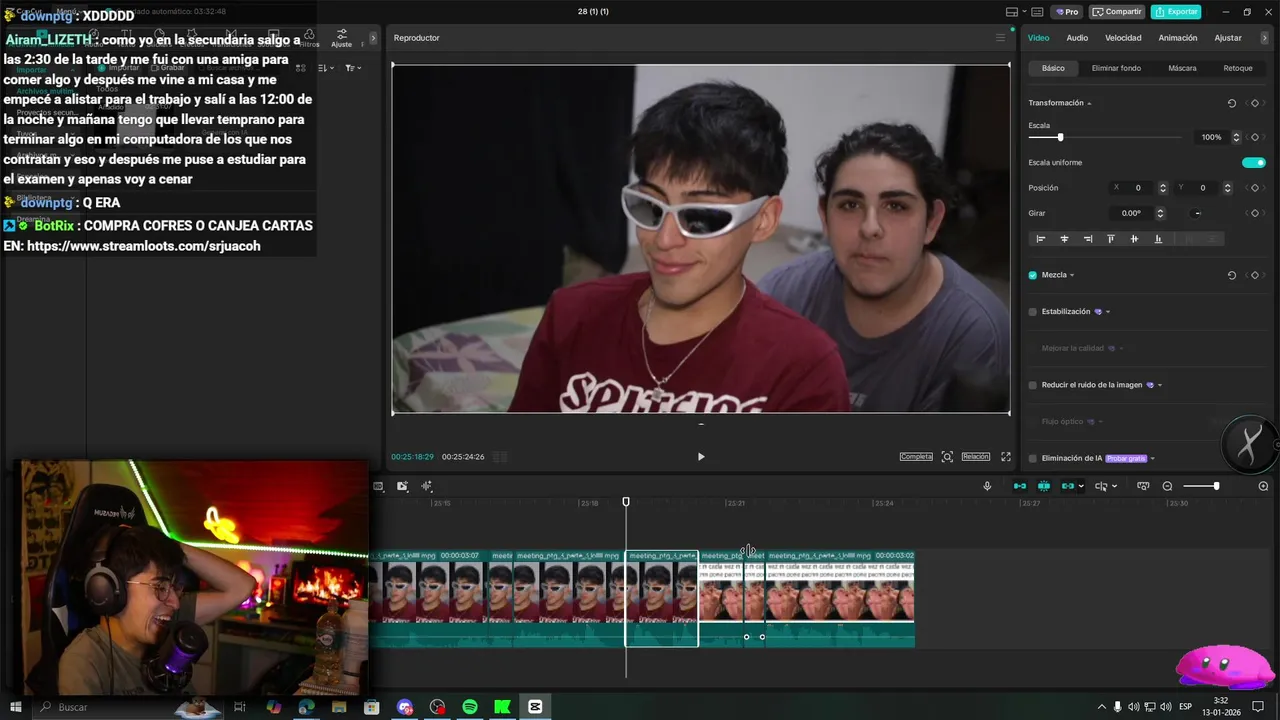1280x720 pixels.
Task: Expand Reducir el ruido de la imagen options
Action: click(x=1160, y=385)
